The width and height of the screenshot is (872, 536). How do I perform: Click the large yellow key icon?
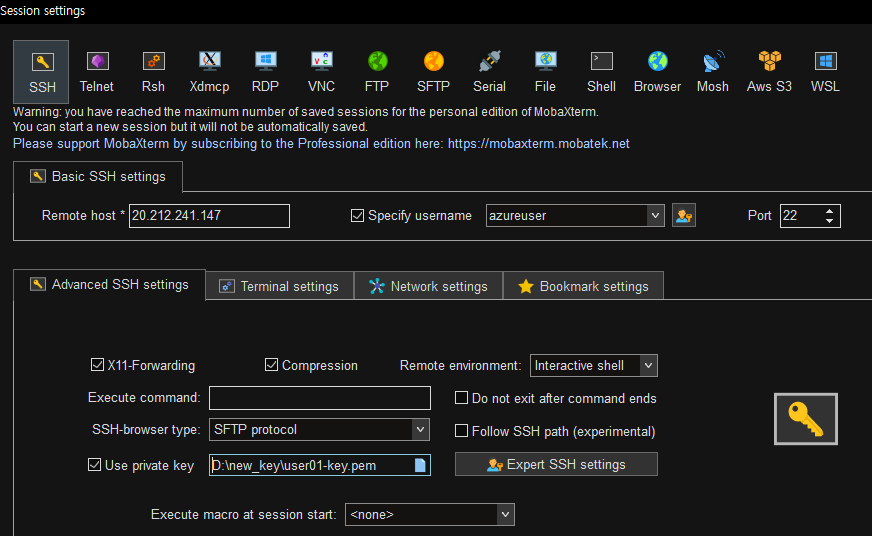click(x=806, y=419)
